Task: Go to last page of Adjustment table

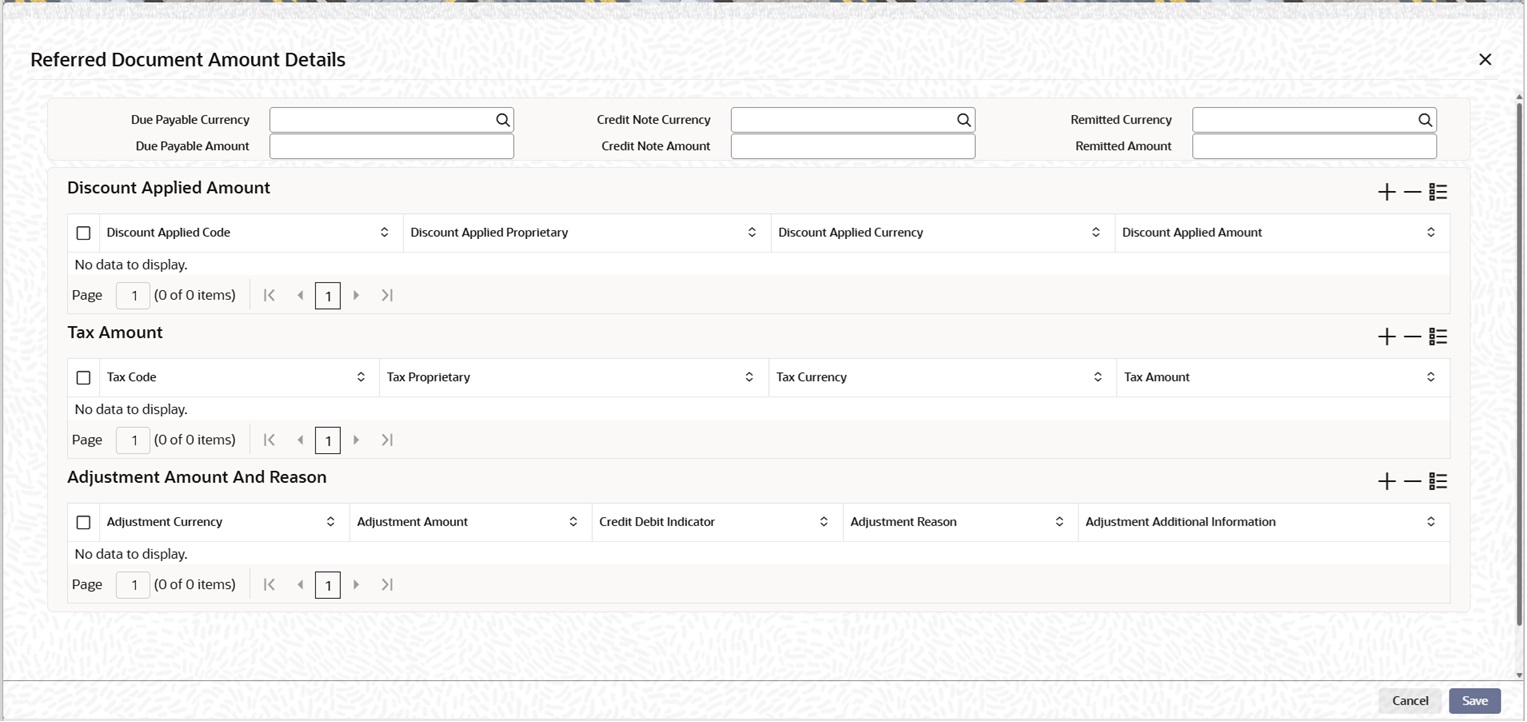Action: point(387,585)
